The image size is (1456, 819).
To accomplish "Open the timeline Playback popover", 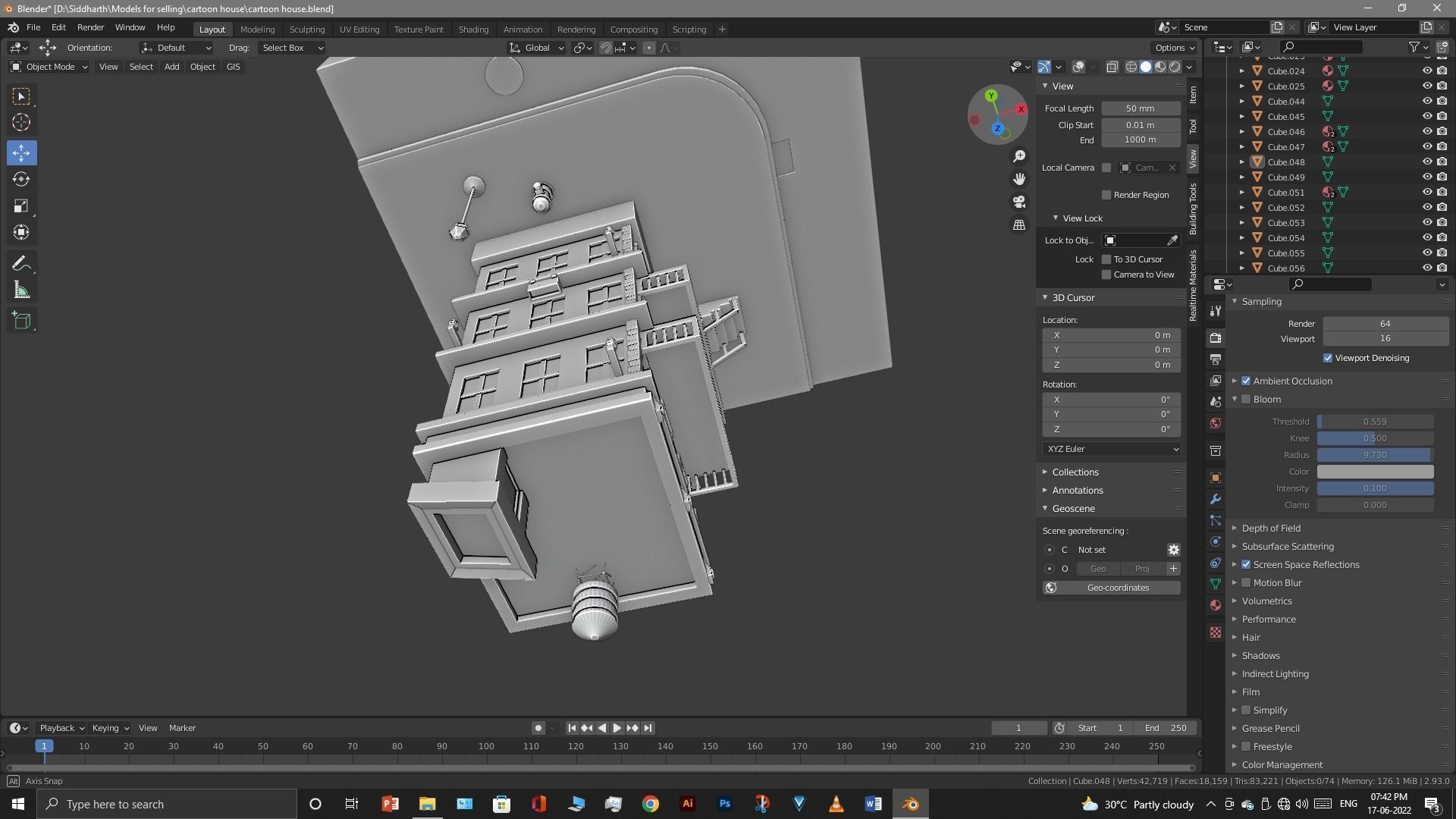I will pyautogui.click(x=61, y=728).
